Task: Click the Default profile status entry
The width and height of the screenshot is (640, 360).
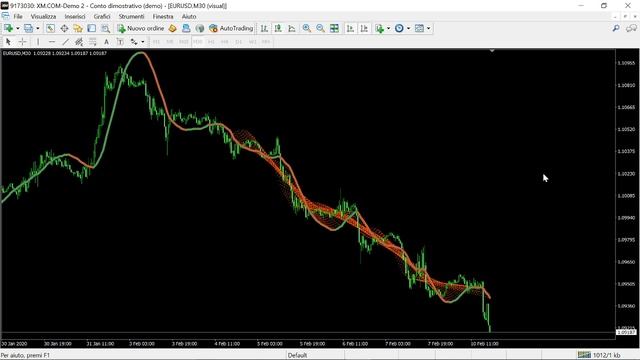Action: 298,355
